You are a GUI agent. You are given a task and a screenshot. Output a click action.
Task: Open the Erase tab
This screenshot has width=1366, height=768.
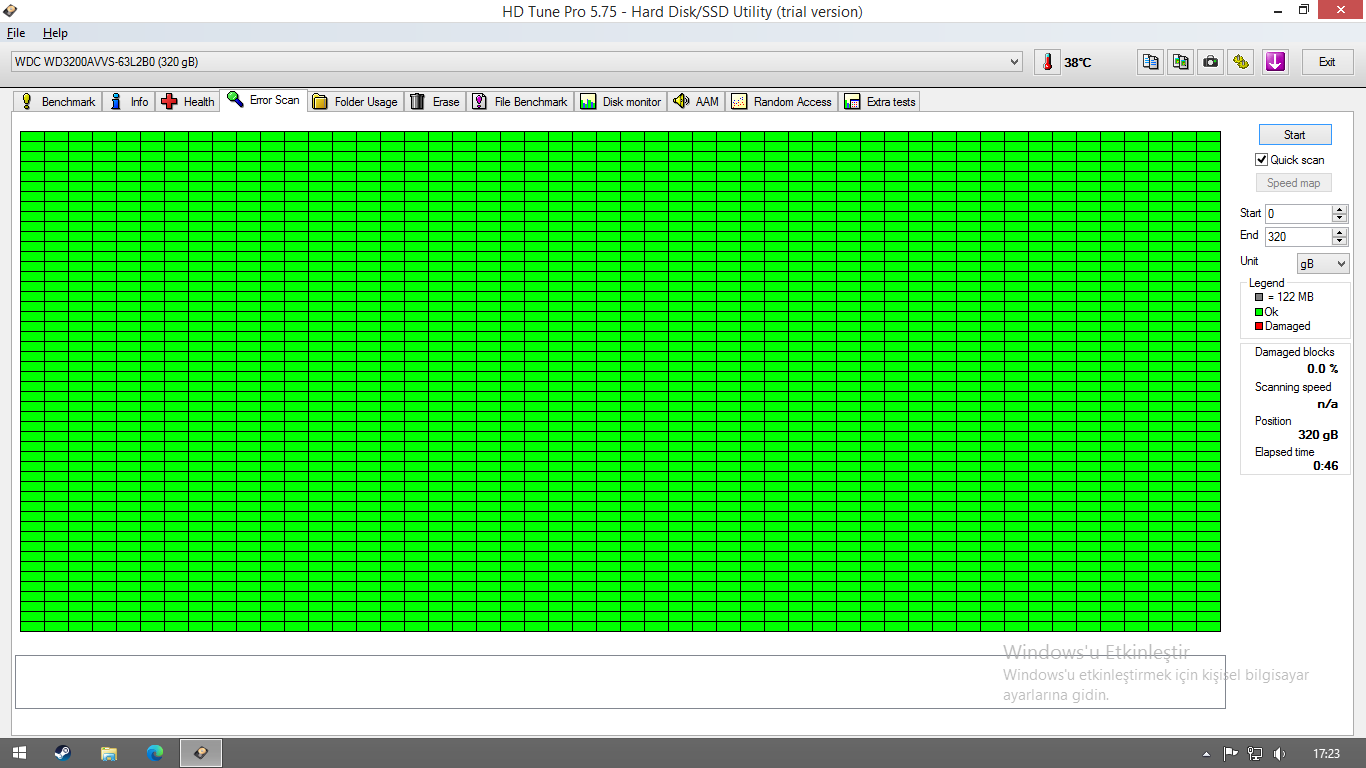click(435, 101)
